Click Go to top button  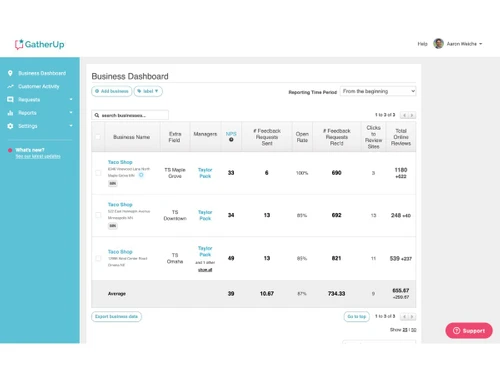[357, 316]
